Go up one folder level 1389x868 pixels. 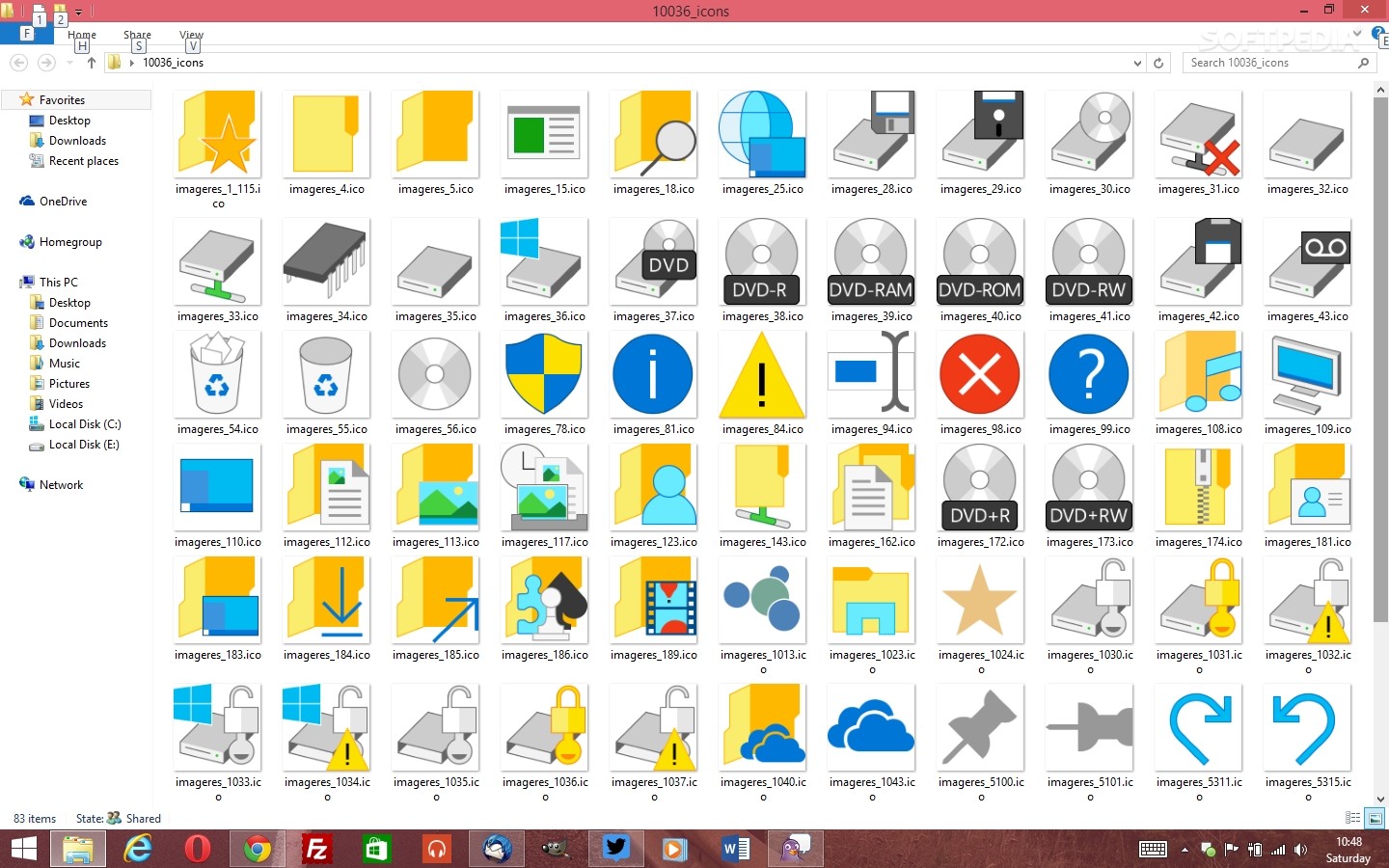(92, 63)
